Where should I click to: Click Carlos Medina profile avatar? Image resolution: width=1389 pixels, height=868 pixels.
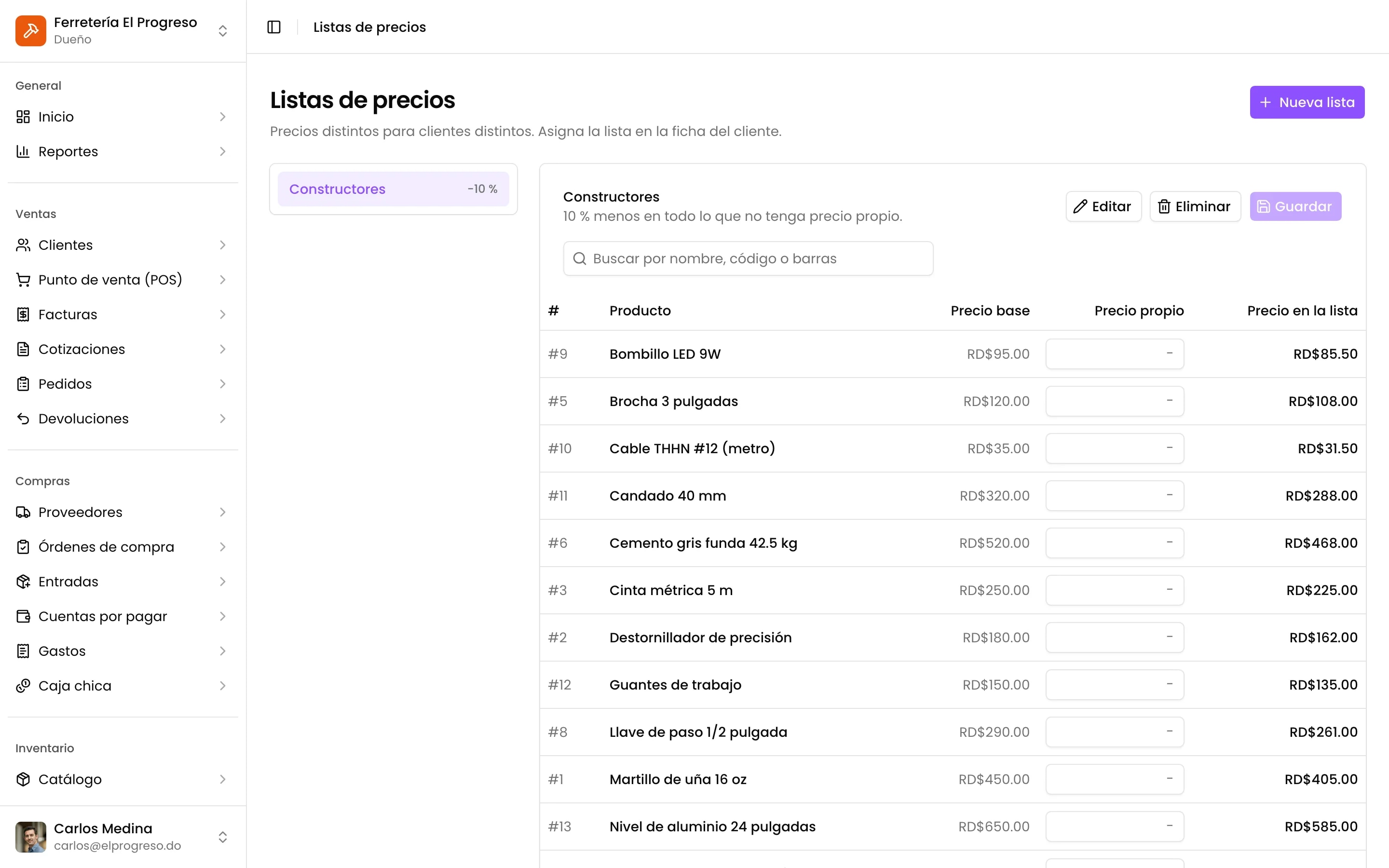pos(31,837)
